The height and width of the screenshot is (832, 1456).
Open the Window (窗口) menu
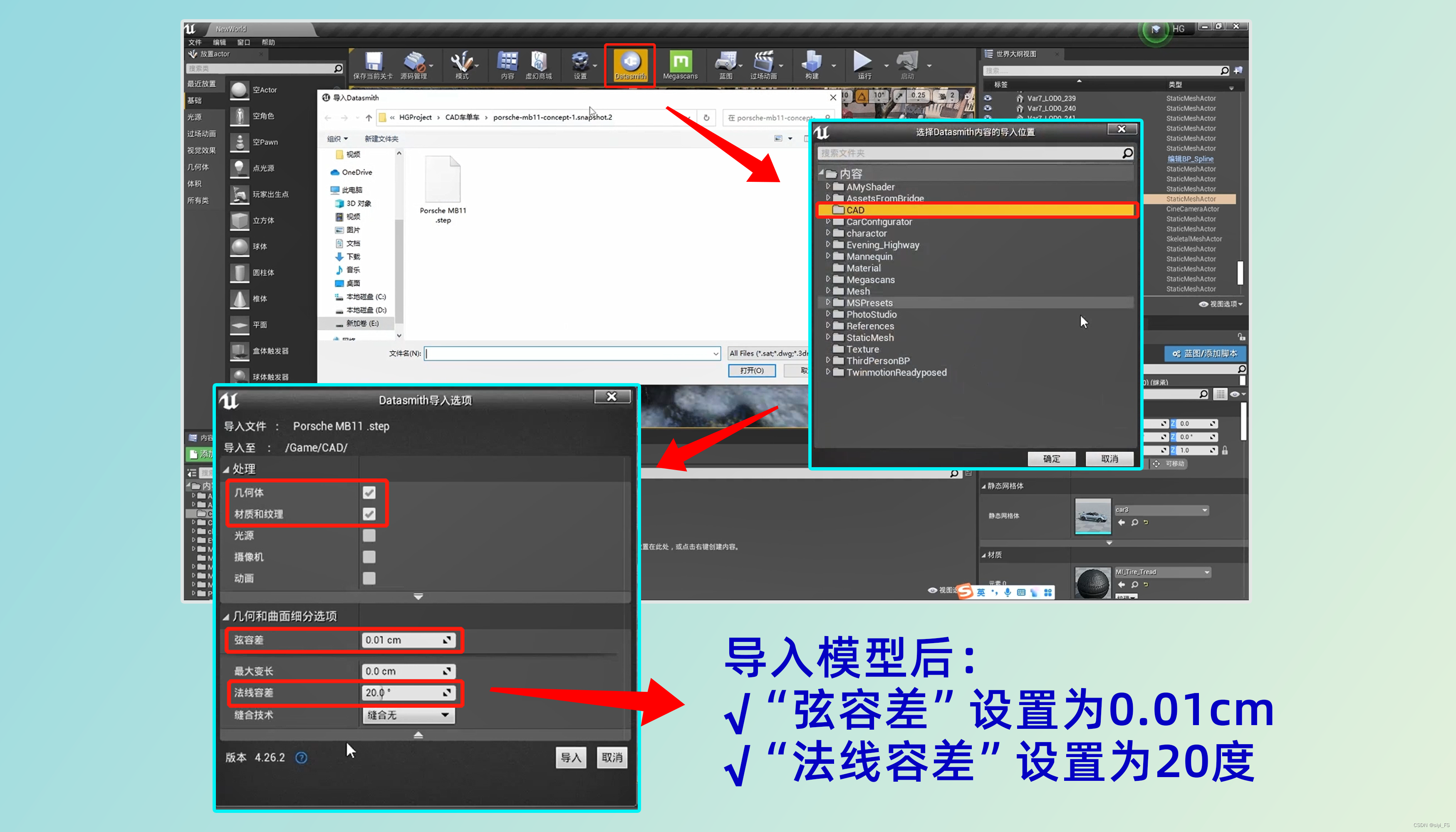(243, 42)
